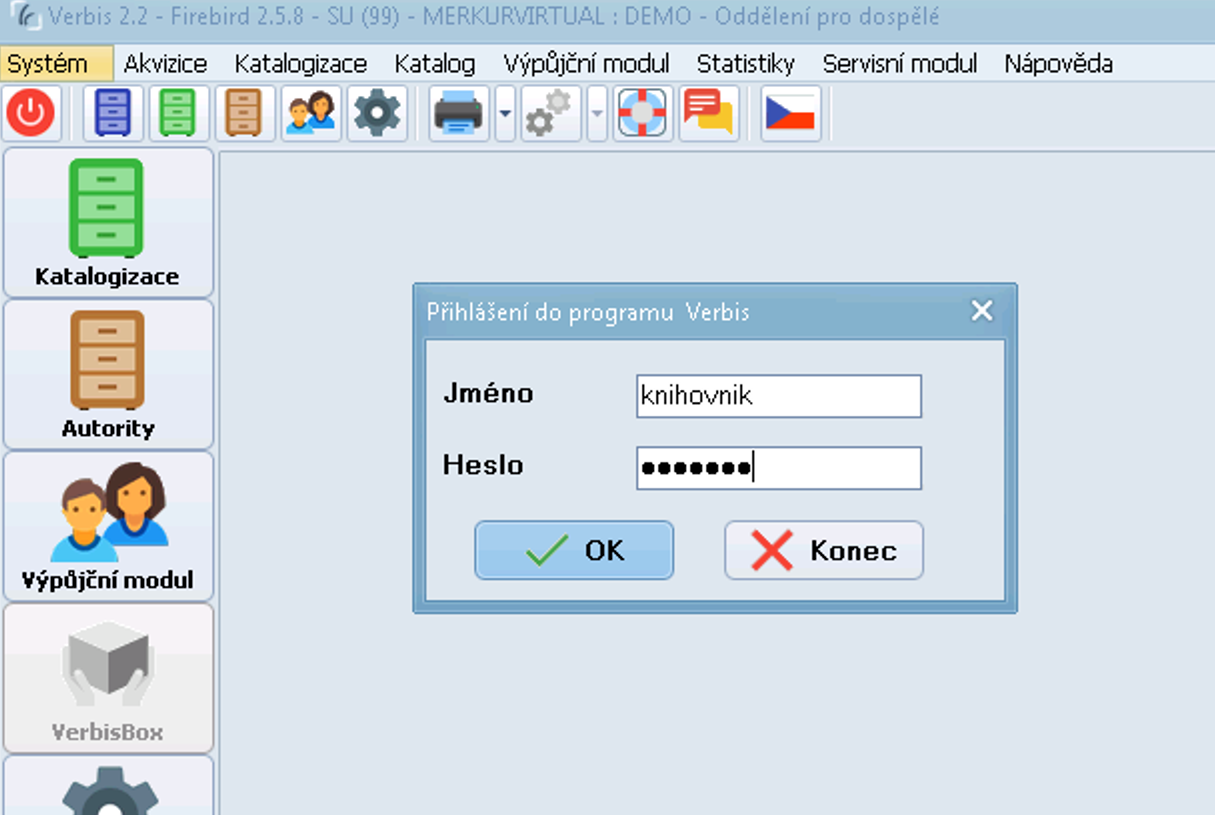Image resolution: width=1215 pixels, height=815 pixels.
Task: Open the brown cabinet authorities toolbar icon
Action: tap(245, 113)
